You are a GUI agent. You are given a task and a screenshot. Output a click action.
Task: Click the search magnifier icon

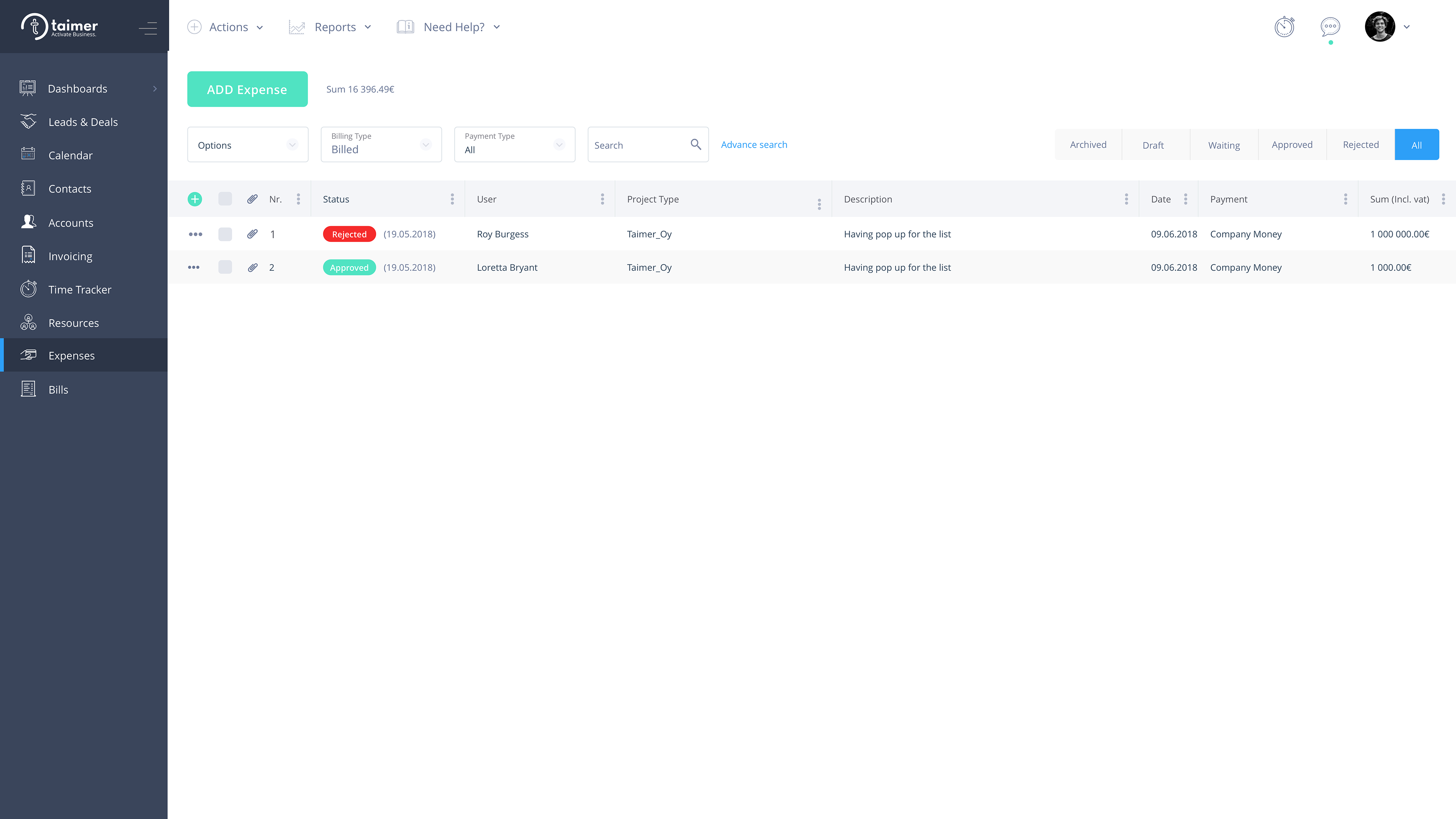coord(696,145)
